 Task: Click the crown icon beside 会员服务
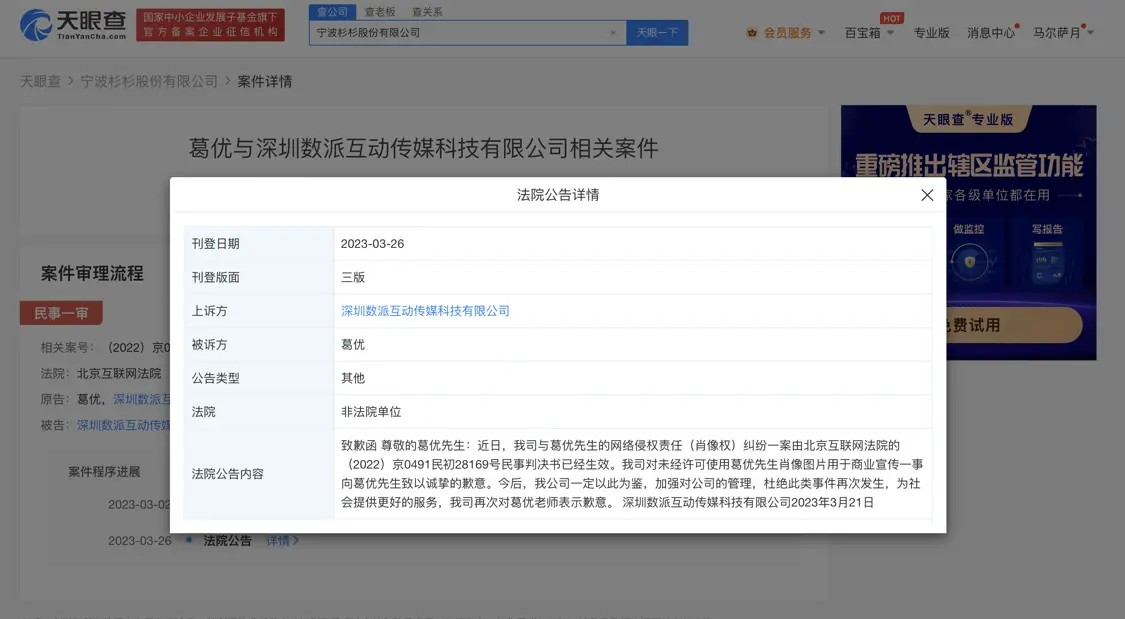click(x=752, y=33)
